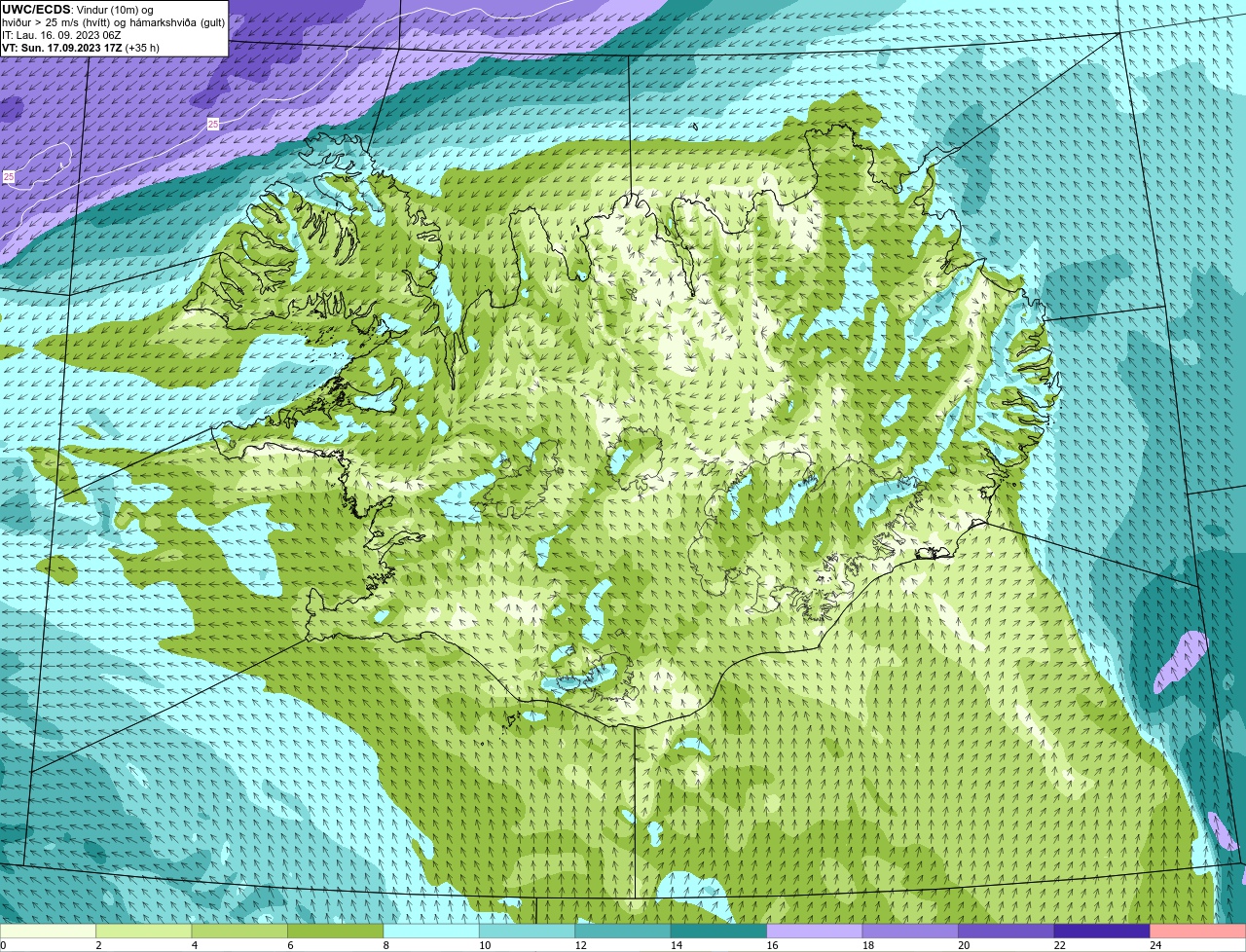Click the 12–14 m/s teal legend swatch
This screenshot has height=952, width=1246.
click(x=623, y=931)
